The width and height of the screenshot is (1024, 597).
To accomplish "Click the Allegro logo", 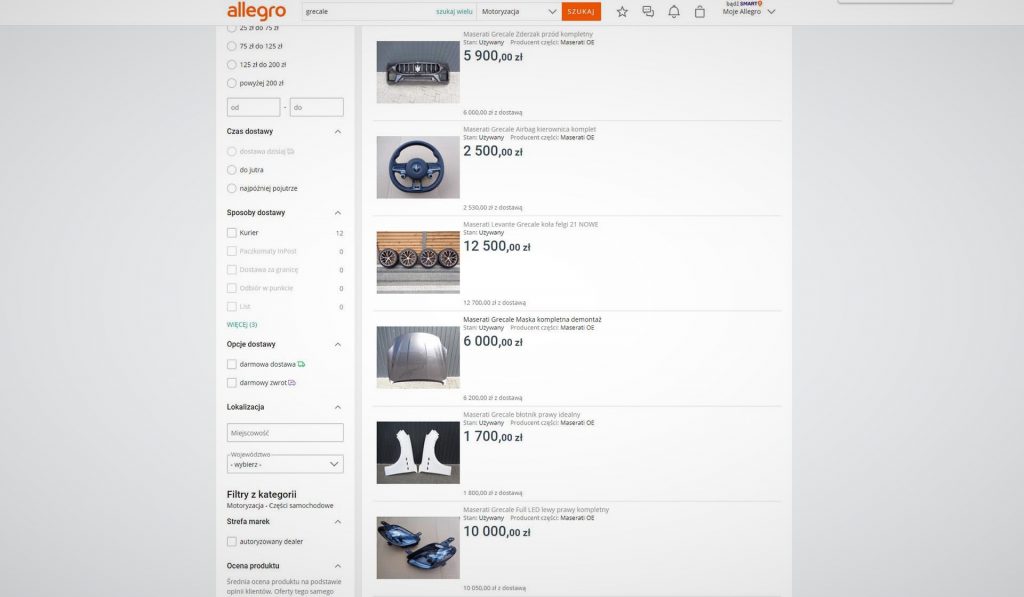I will pos(256,12).
